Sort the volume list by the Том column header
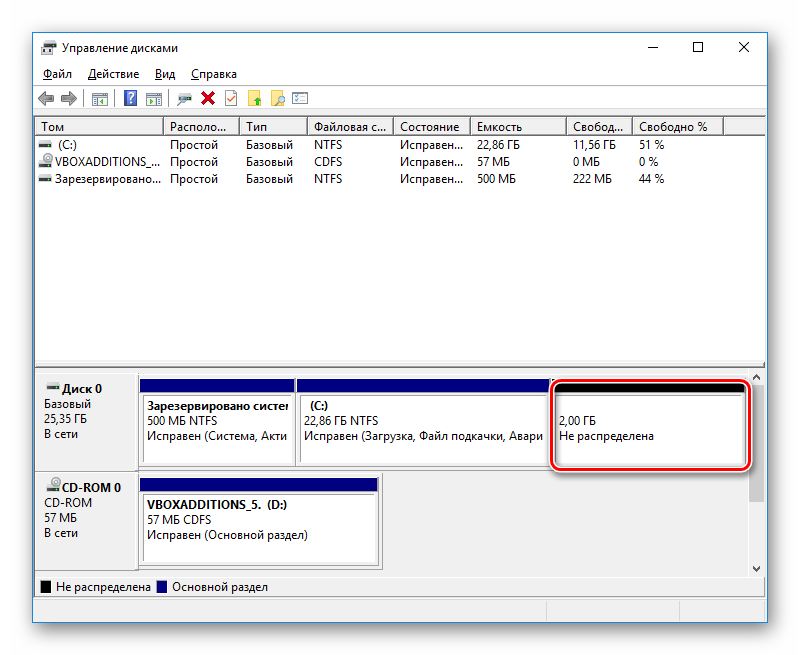 (98, 127)
